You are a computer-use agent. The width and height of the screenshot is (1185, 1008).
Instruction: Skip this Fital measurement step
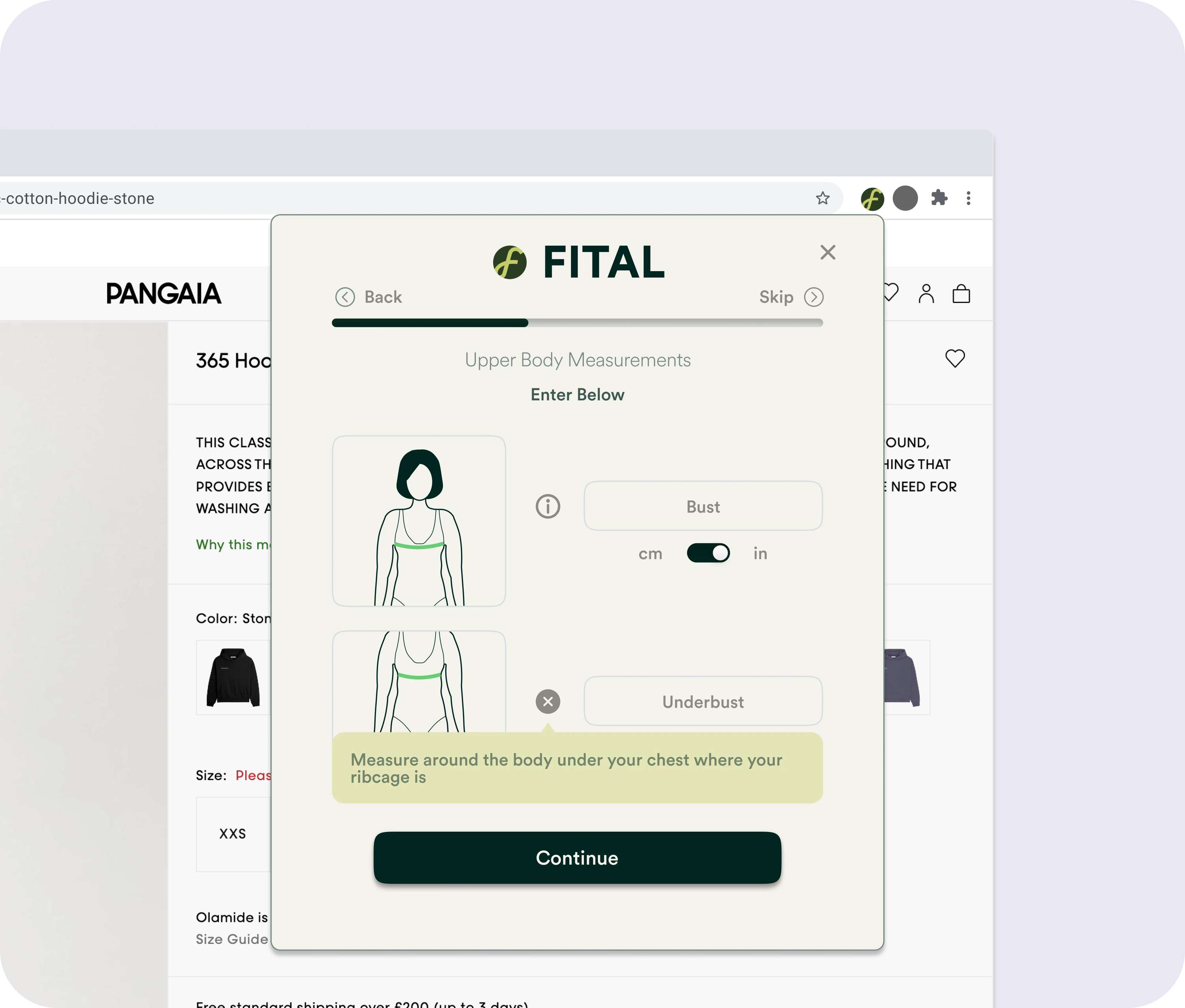[x=790, y=297]
